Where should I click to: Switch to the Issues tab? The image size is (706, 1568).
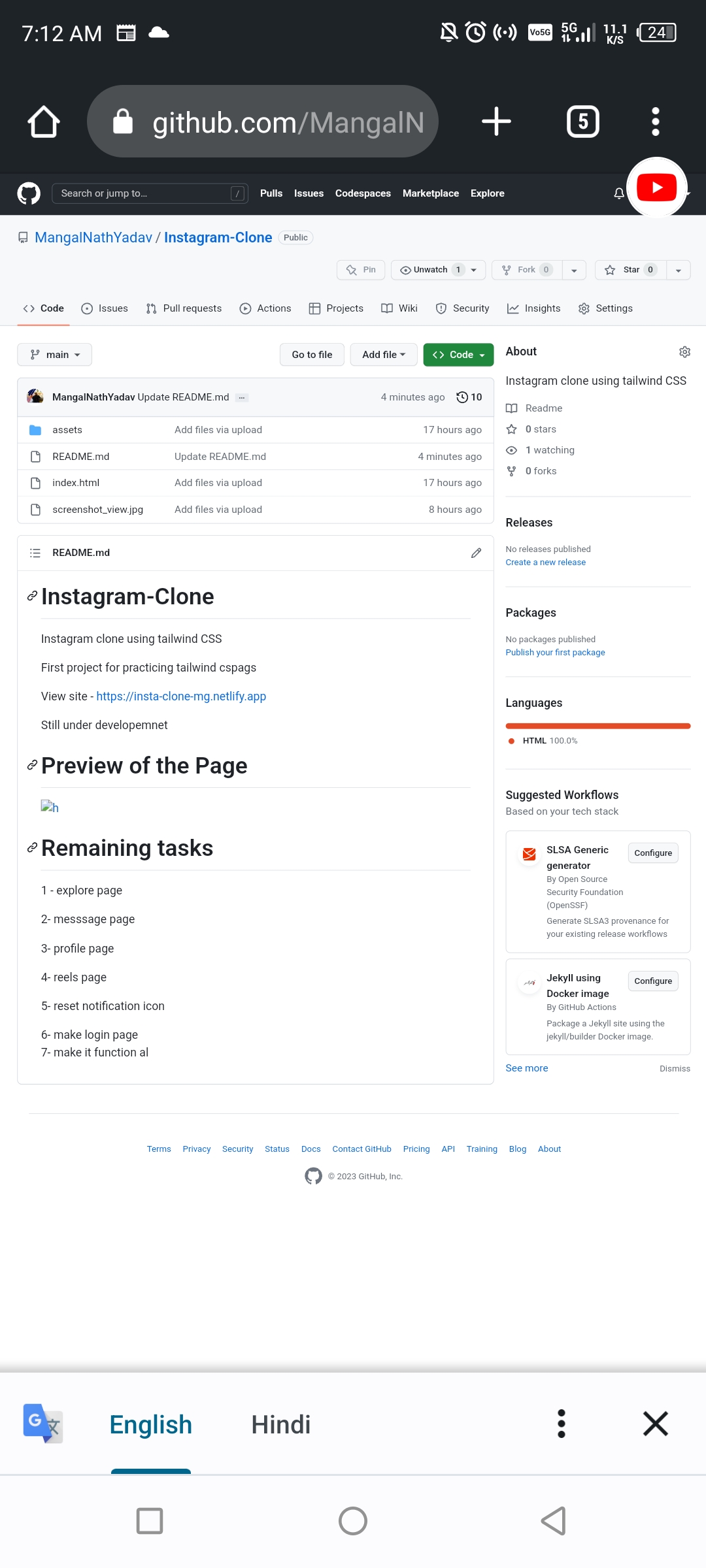105,308
